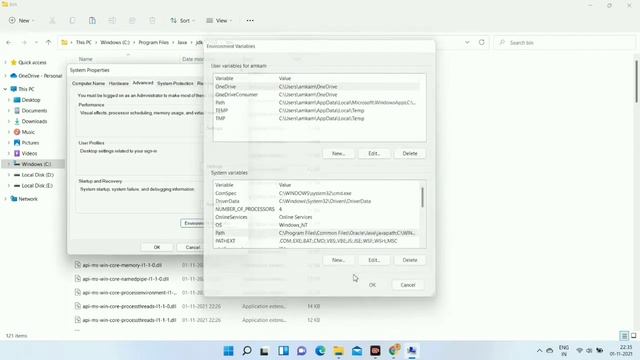Select the ComSpec system variable row
Viewport: 640px width, 360px height.
316,193
